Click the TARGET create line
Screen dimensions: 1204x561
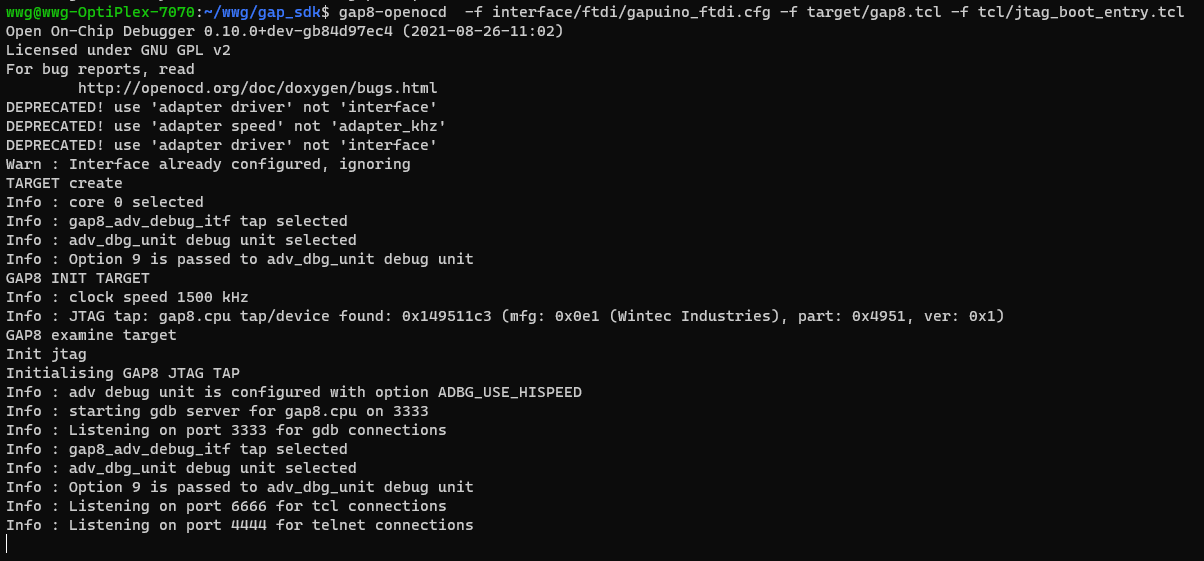point(64,183)
